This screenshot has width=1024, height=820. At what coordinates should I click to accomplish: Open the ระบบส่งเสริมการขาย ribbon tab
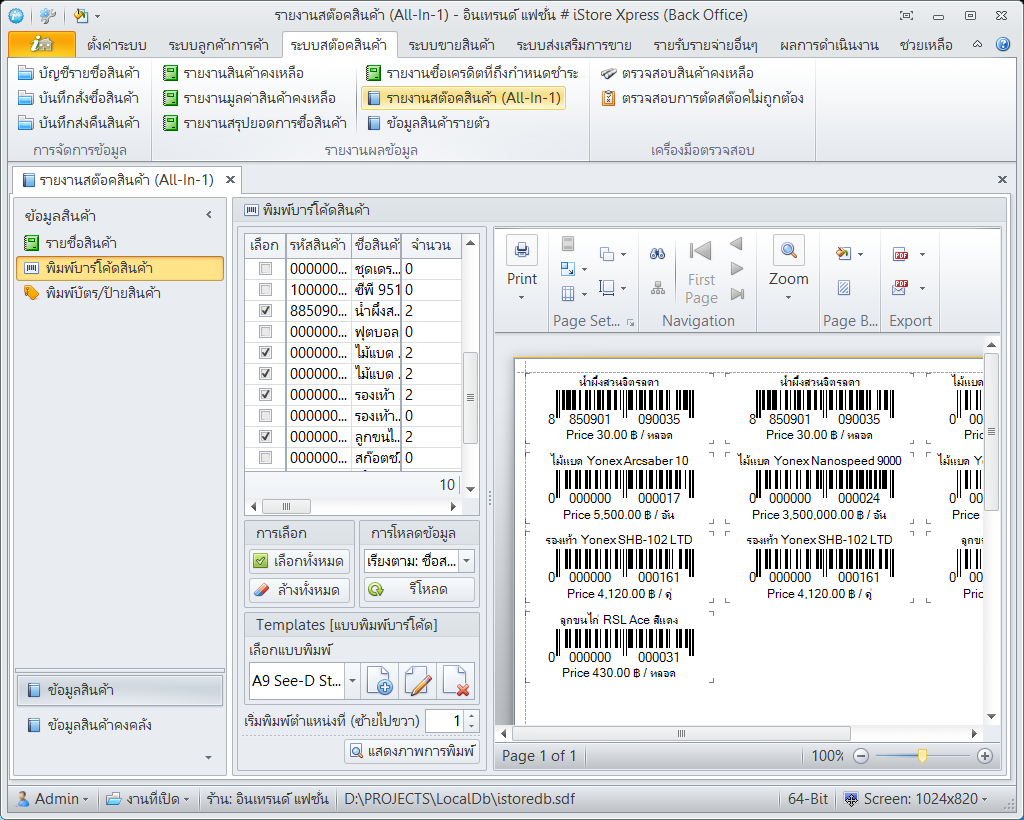[x=573, y=45]
